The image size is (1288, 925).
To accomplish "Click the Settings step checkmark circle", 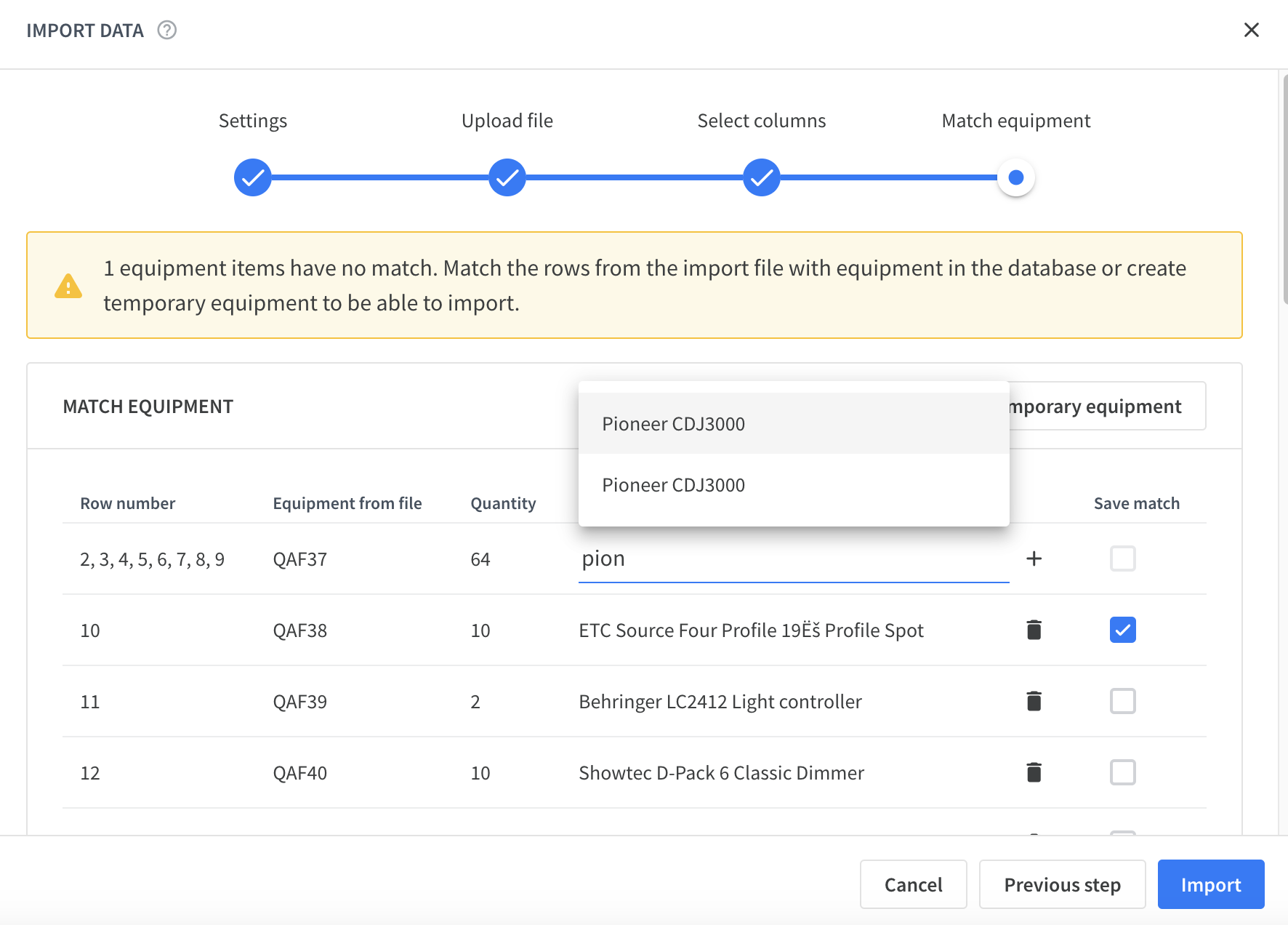I will 253,177.
